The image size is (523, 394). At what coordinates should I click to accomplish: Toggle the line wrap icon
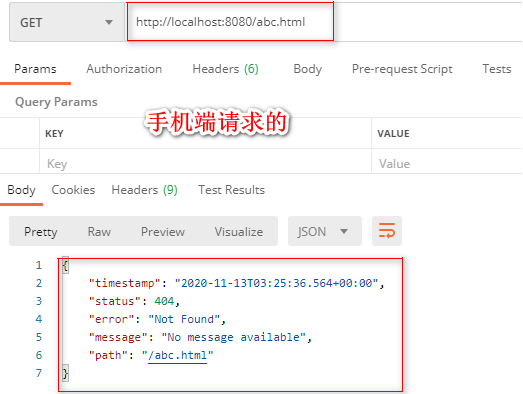pos(387,231)
